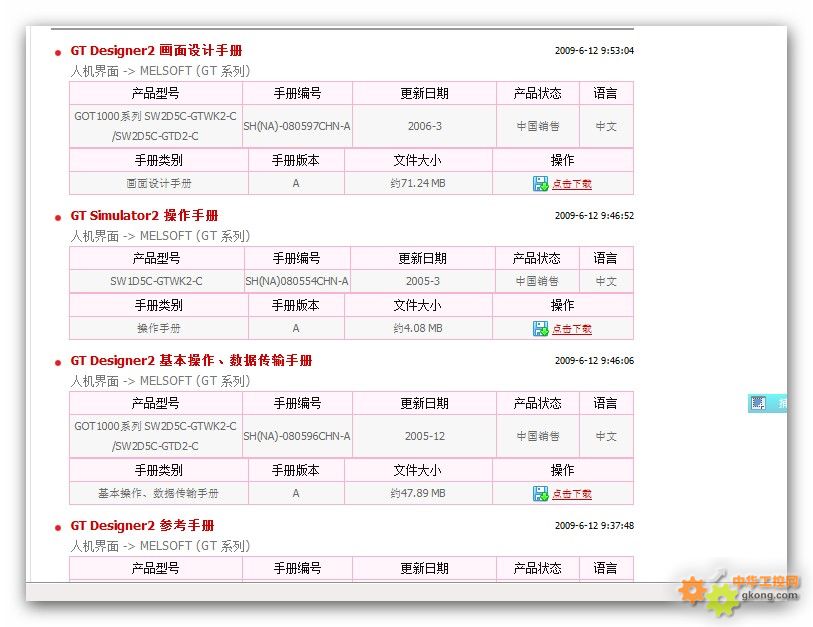The image size is (813, 627).
Task: Click the file size 约4.08 MB
Action: 418,328
